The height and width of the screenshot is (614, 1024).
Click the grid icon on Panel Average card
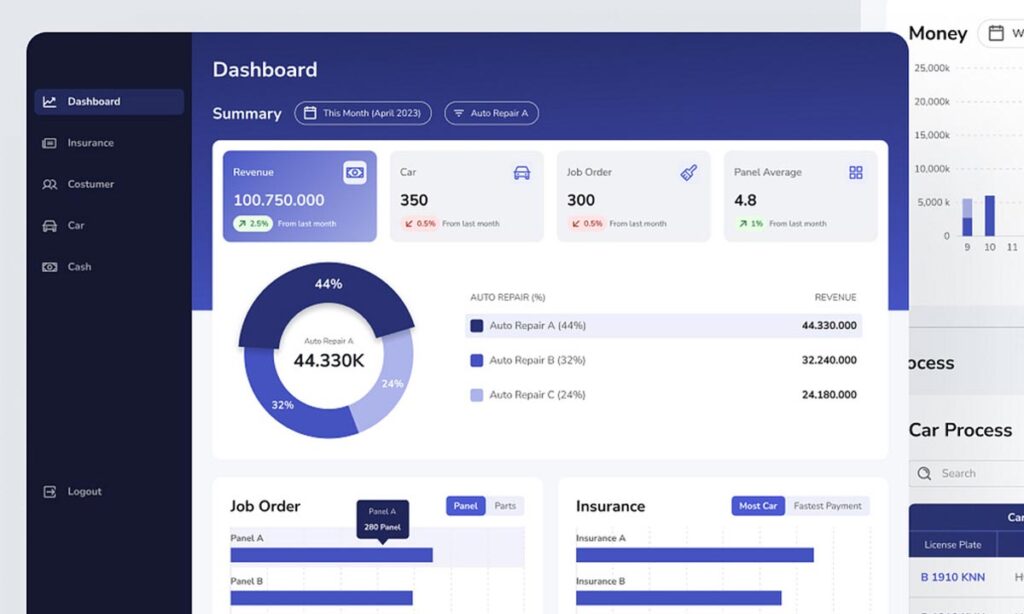pos(856,172)
